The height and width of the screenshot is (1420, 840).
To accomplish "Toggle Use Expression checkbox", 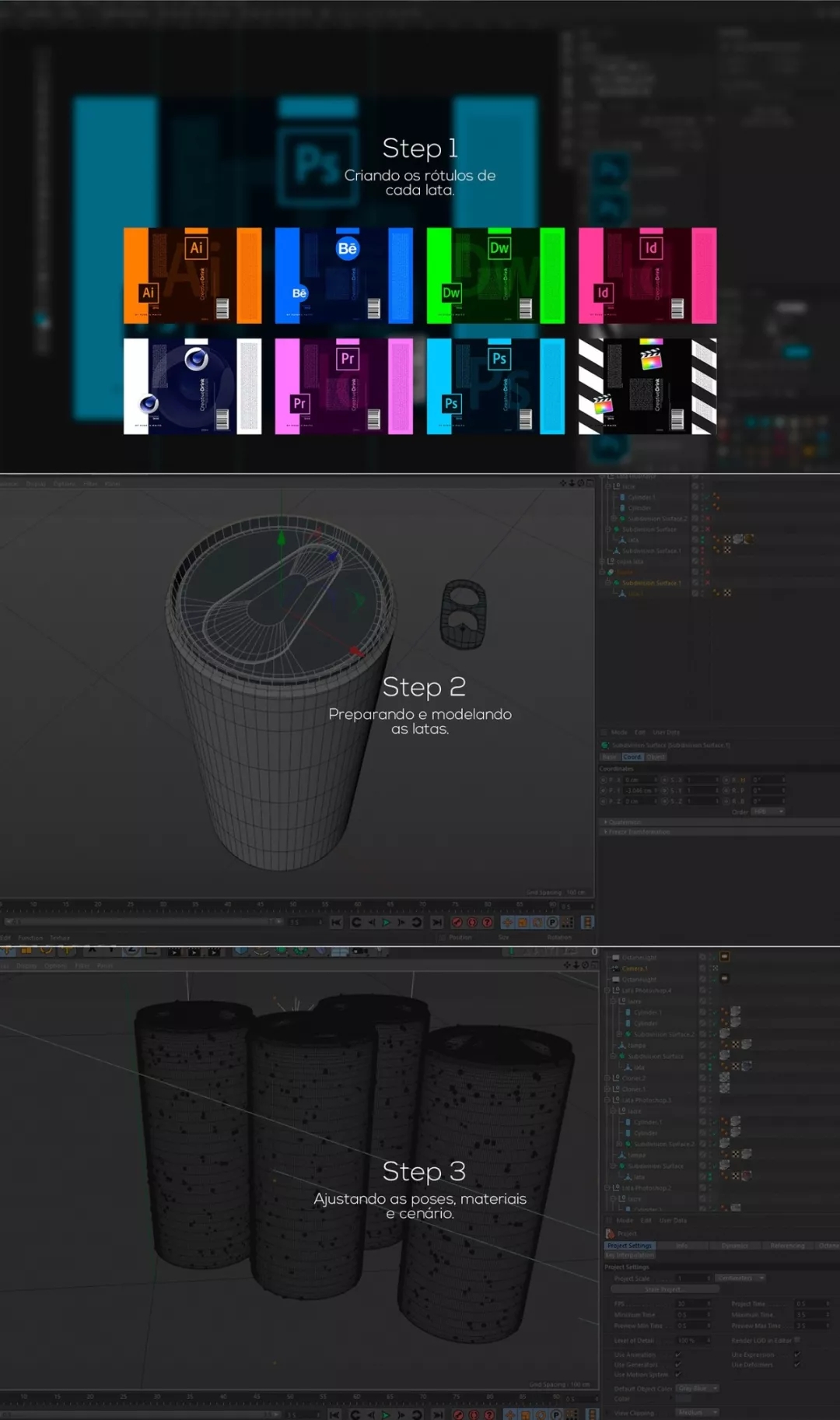I will tap(797, 1355).
